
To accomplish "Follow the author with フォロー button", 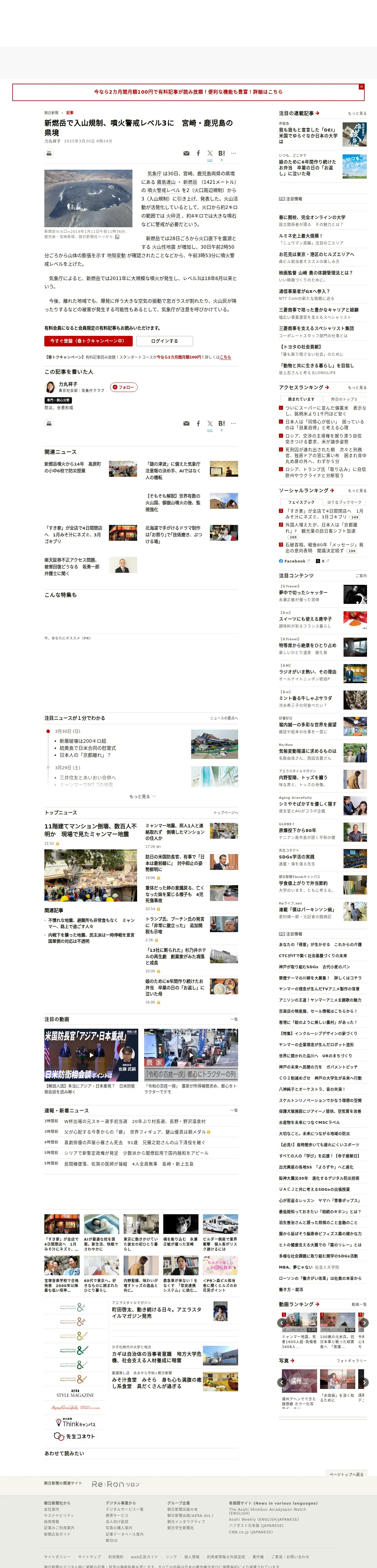I will point(124,387).
